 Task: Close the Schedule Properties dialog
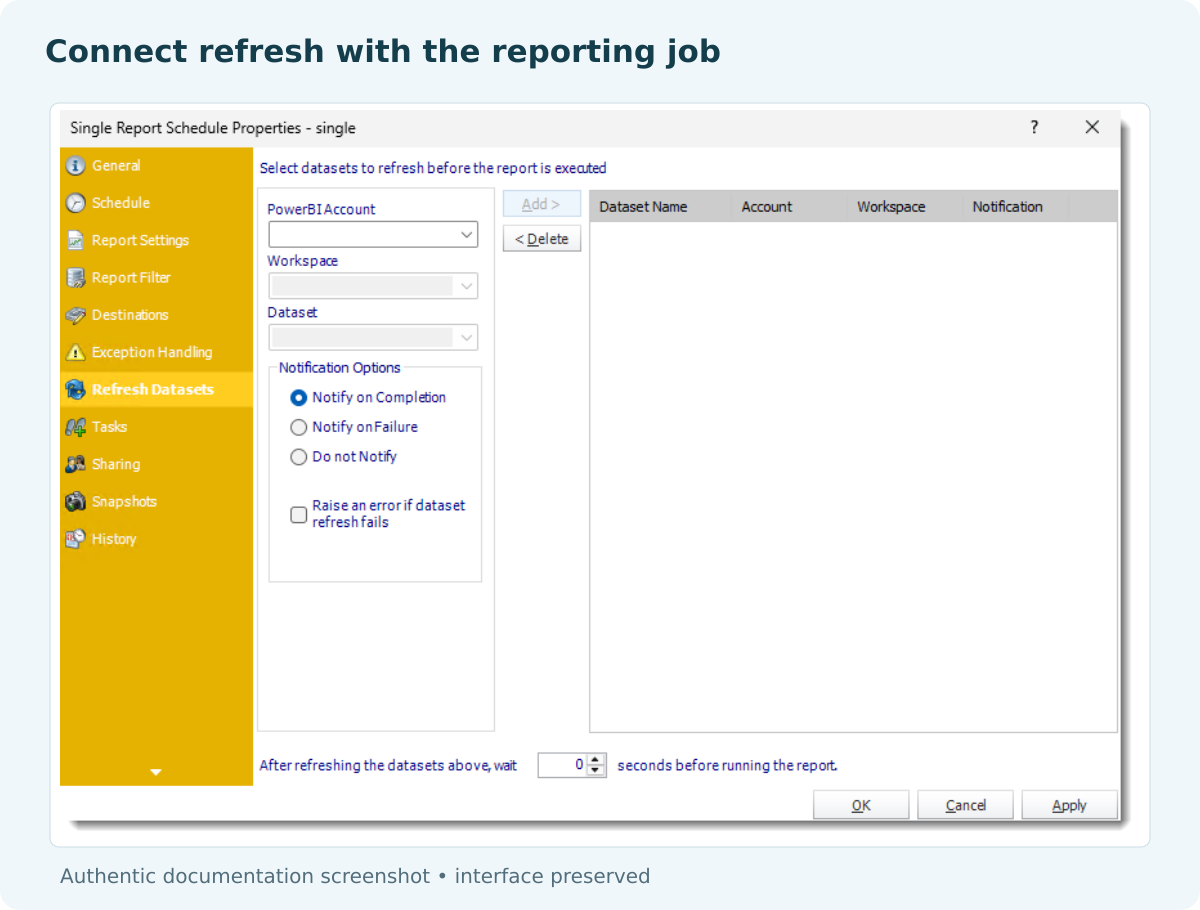(x=1092, y=127)
